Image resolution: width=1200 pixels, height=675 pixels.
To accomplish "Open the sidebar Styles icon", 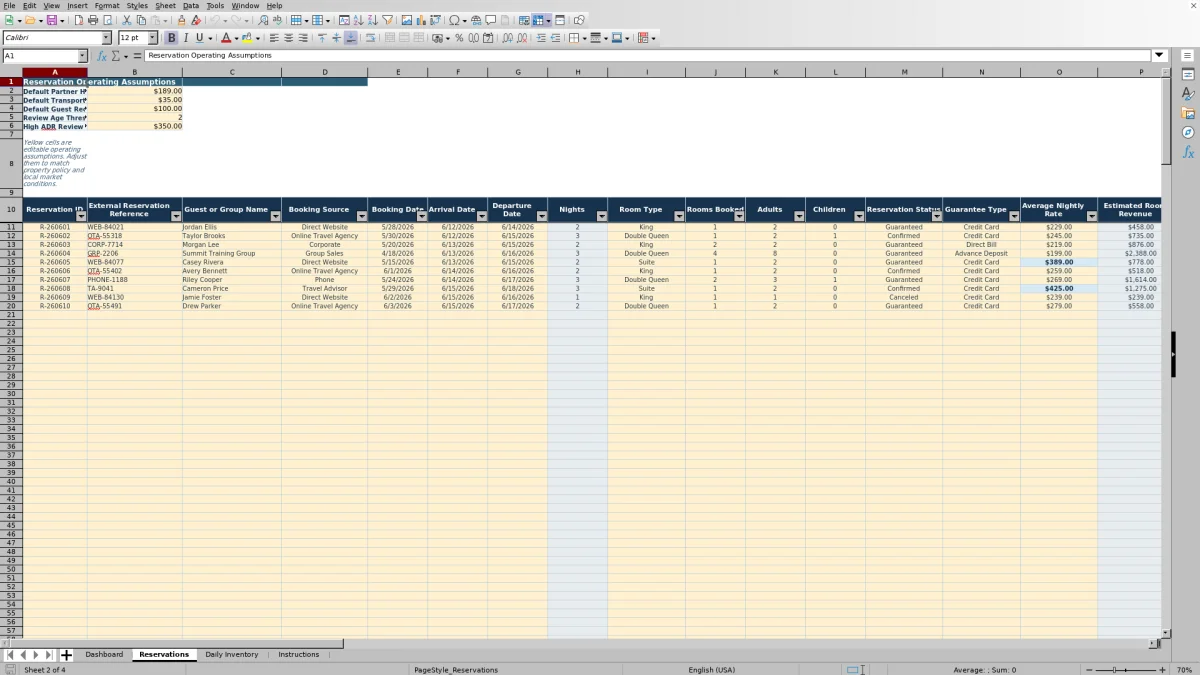I will (1188, 93).
